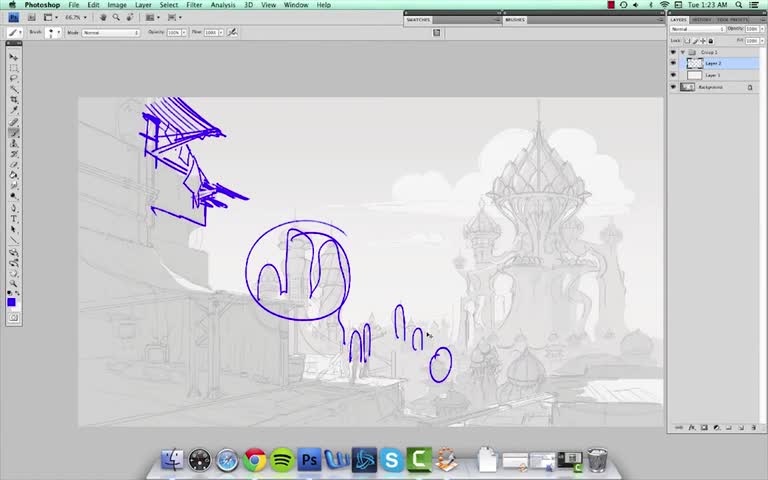Toggle lock all for layer

click(710, 41)
